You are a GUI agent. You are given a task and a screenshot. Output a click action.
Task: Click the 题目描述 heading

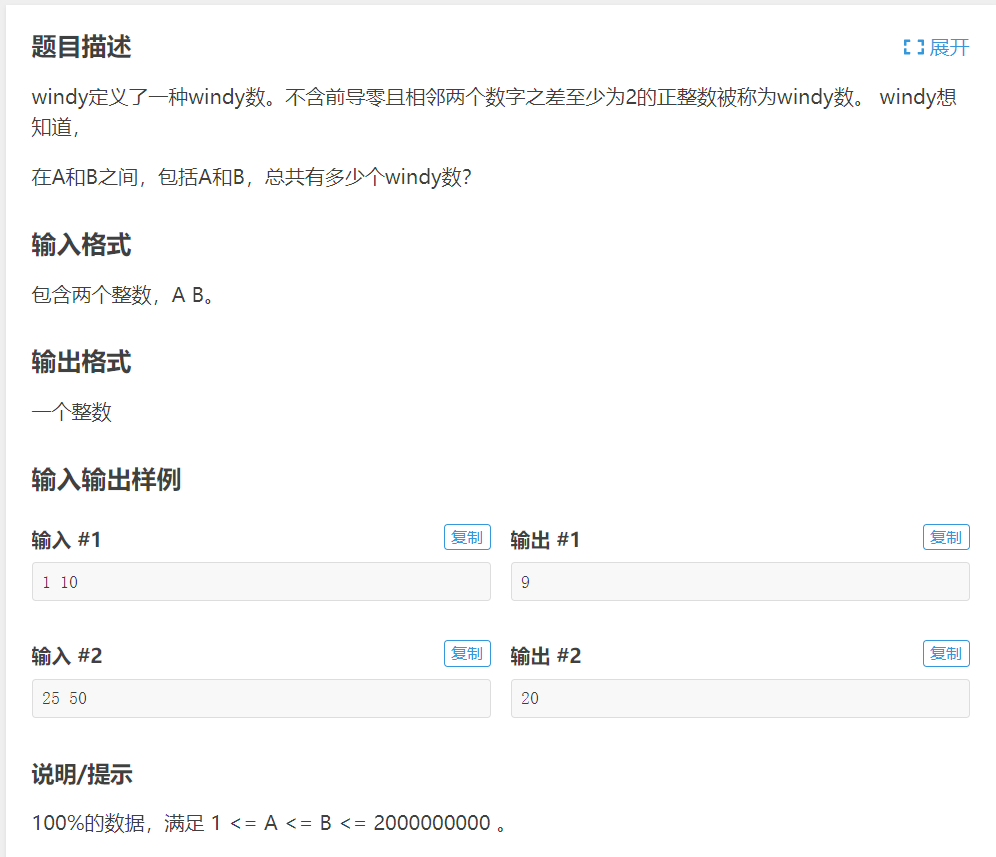click(x=81, y=47)
